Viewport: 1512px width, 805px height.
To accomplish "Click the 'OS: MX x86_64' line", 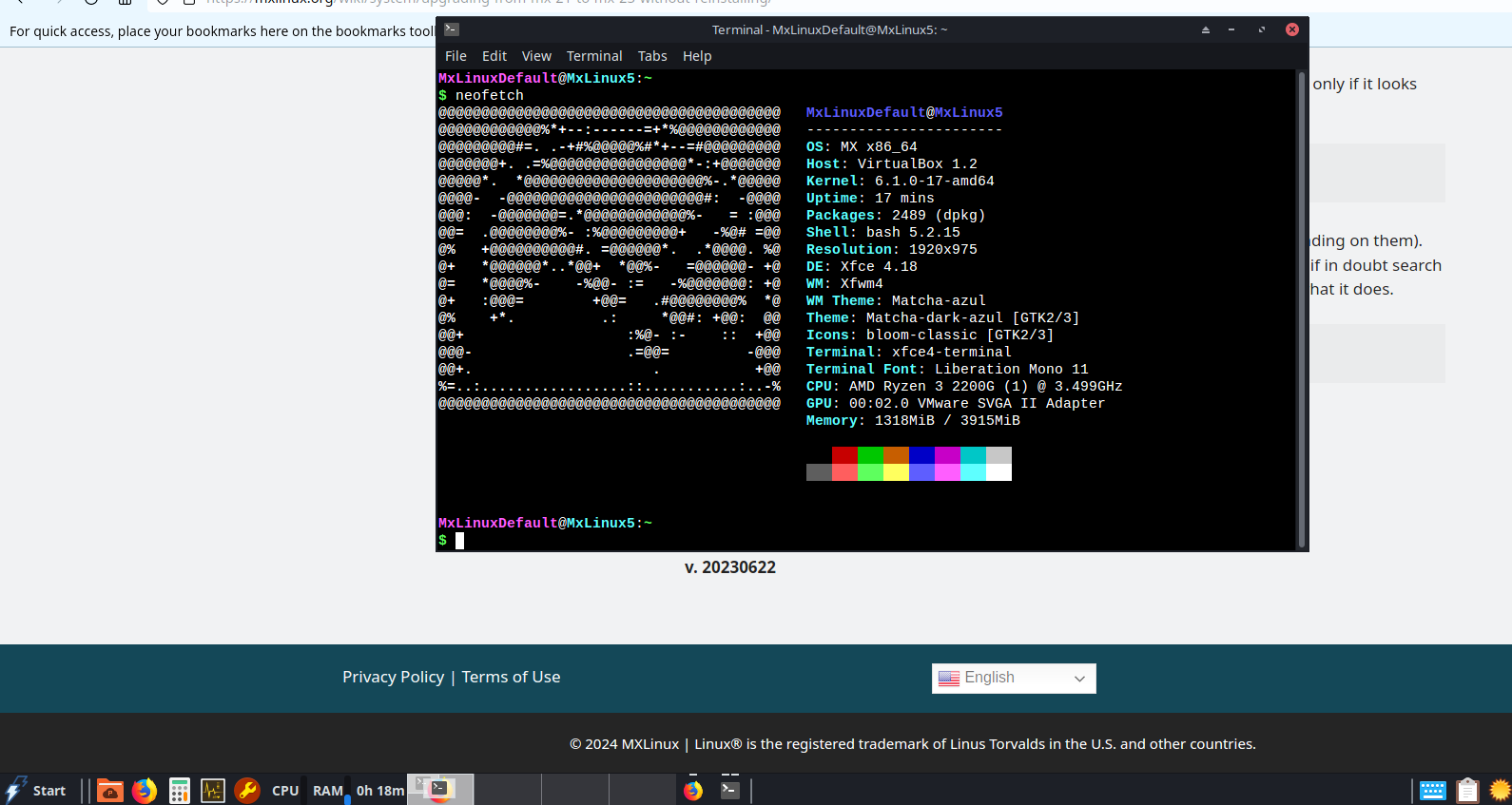I will 862,146.
